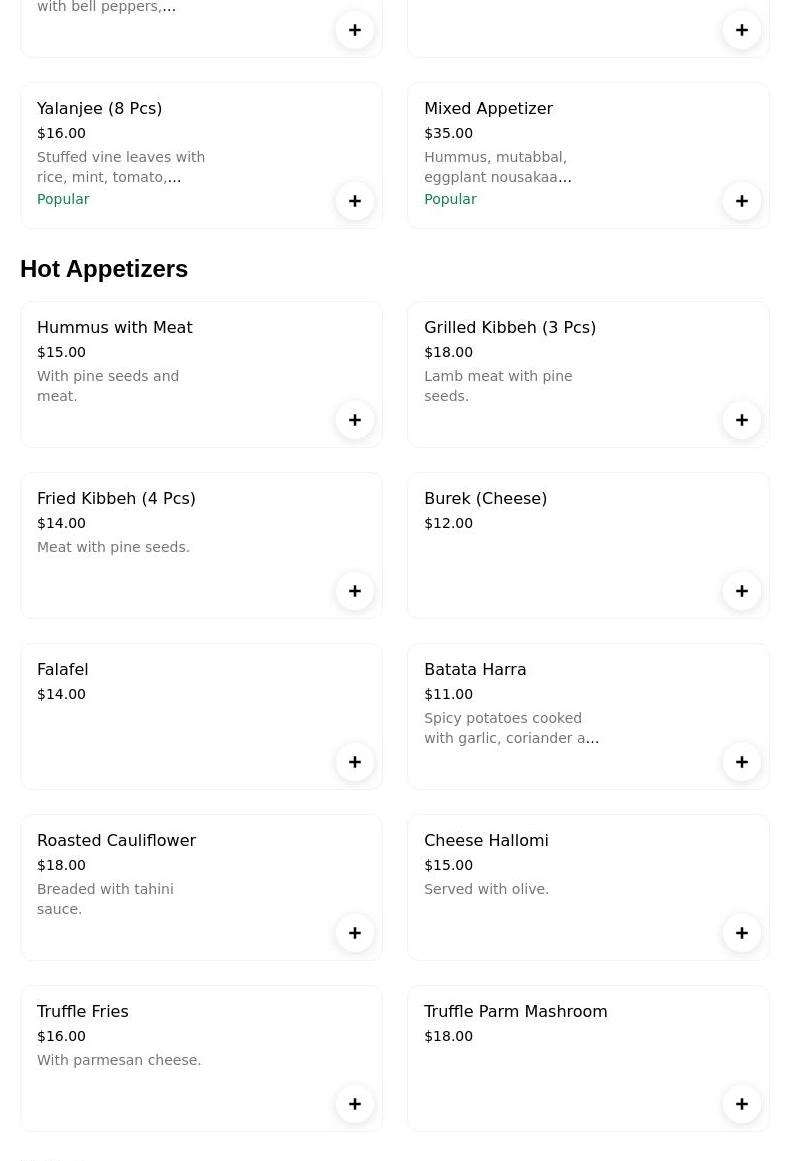Add Burek (Cheese) with plus button
Screen dimensions: 804x1161
742,591
